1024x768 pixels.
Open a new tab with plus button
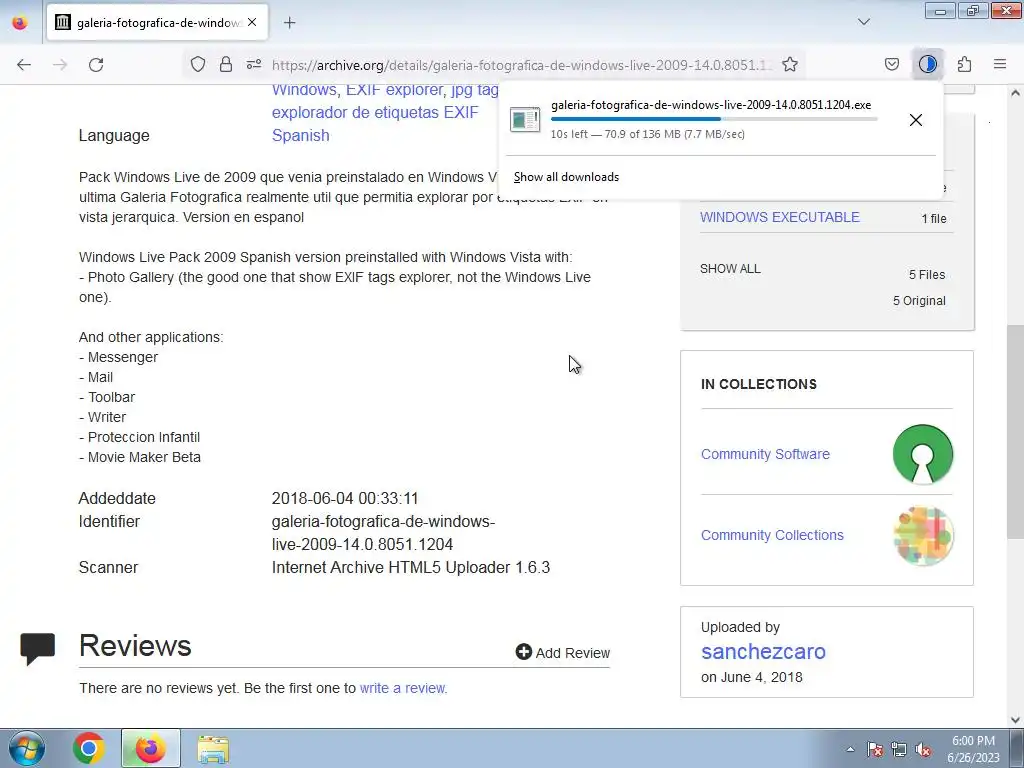289,23
